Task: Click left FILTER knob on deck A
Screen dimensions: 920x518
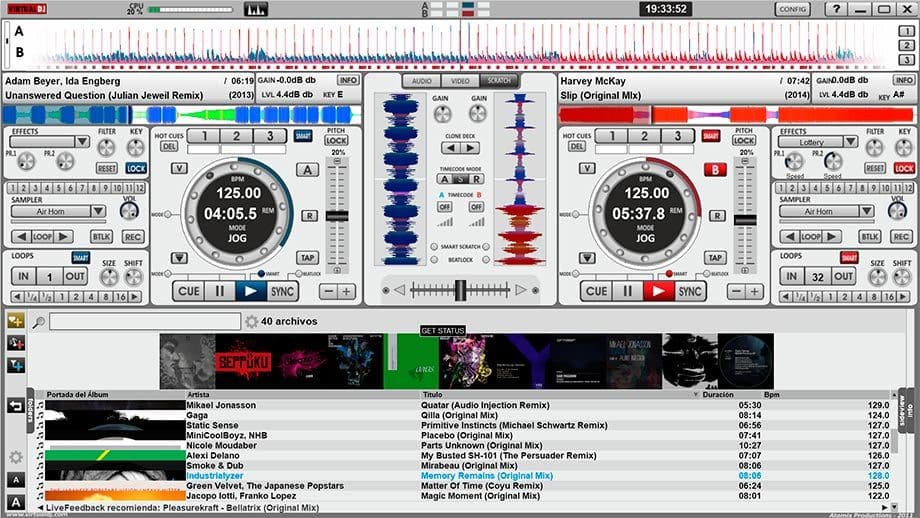Action: point(106,147)
